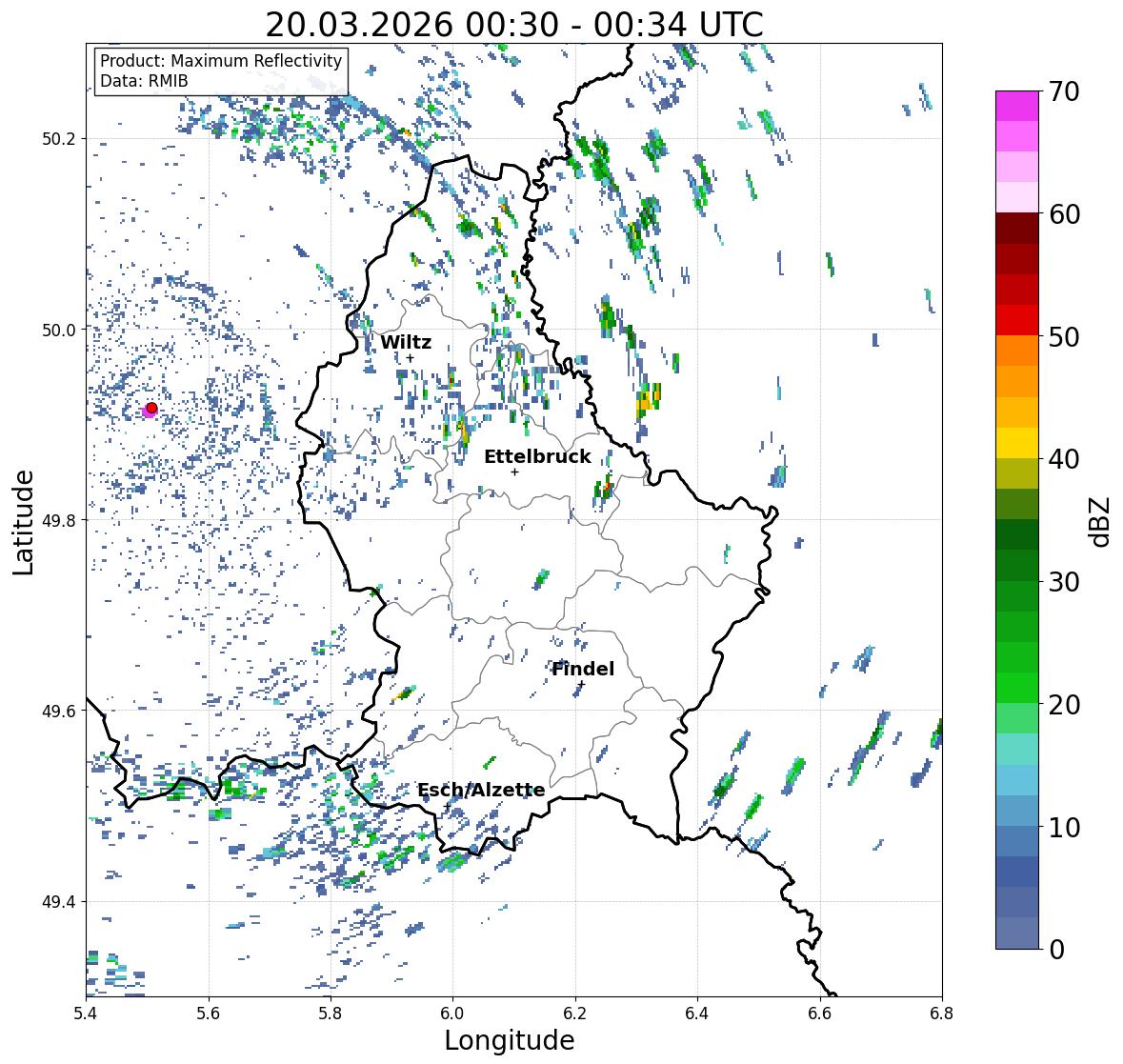The width and height of the screenshot is (1123, 1064).
Task: Click the longitude tick label 5.6
Action: tap(209, 1013)
